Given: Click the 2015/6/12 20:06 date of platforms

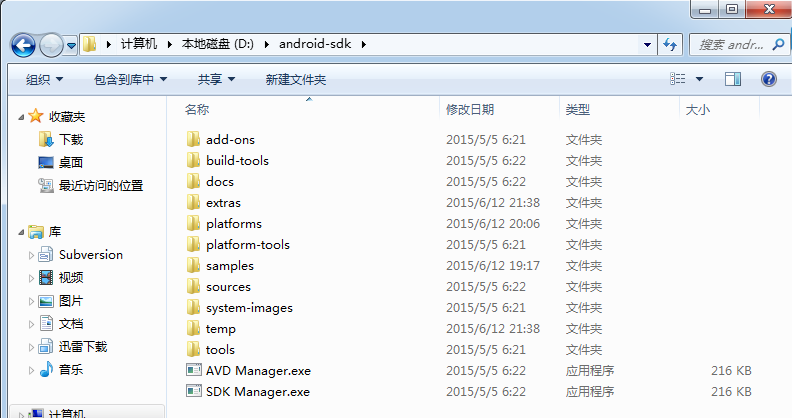Looking at the screenshot, I should (x=493, y=224).
